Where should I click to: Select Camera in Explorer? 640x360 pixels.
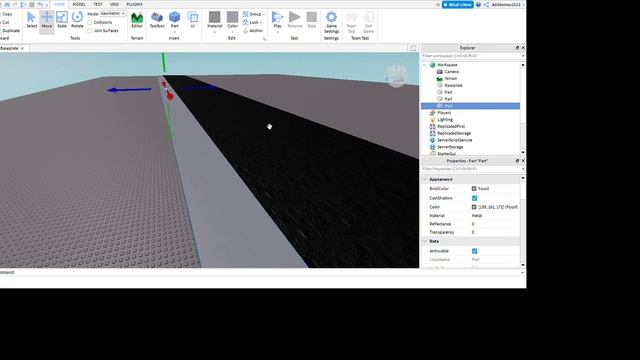[451, 72]
